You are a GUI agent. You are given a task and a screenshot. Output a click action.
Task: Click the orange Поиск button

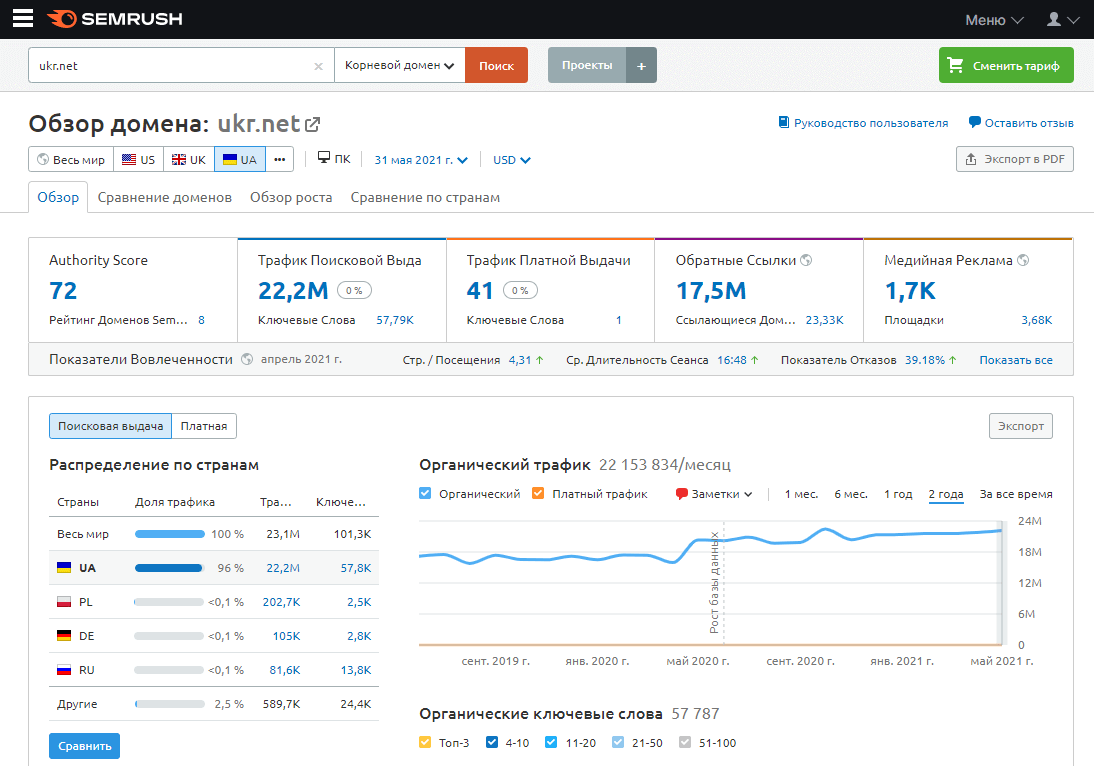pyautogui.click(x=496, y=66)
